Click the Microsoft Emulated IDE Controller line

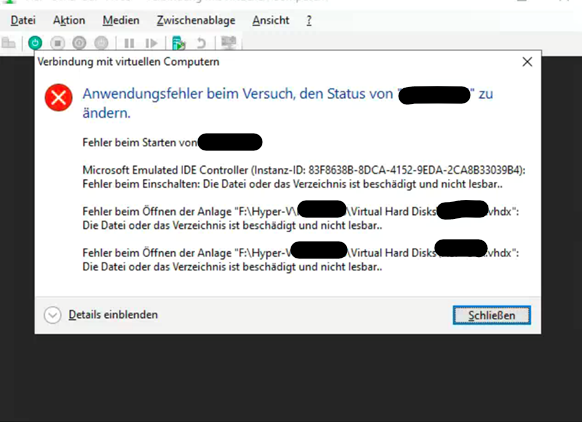[x=304, y=170]
